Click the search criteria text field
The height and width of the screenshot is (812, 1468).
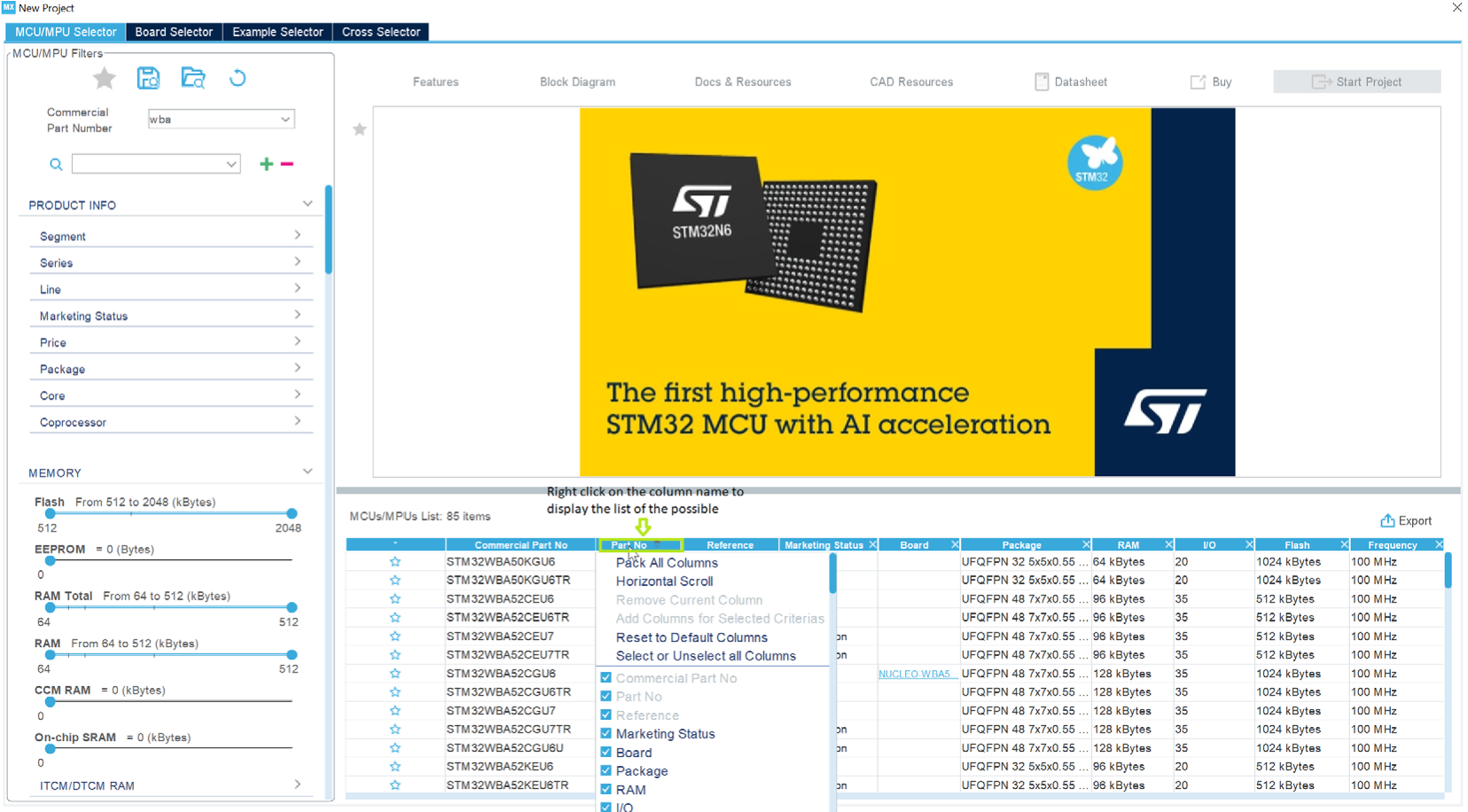(148, 164)
